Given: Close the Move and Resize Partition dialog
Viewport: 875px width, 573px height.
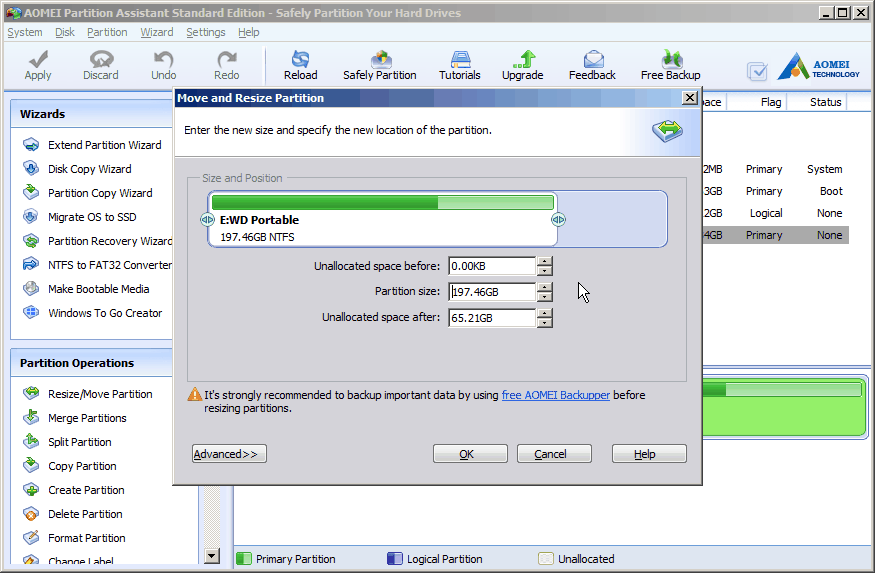Looking at the screenshot, I should tap(690, 98).
